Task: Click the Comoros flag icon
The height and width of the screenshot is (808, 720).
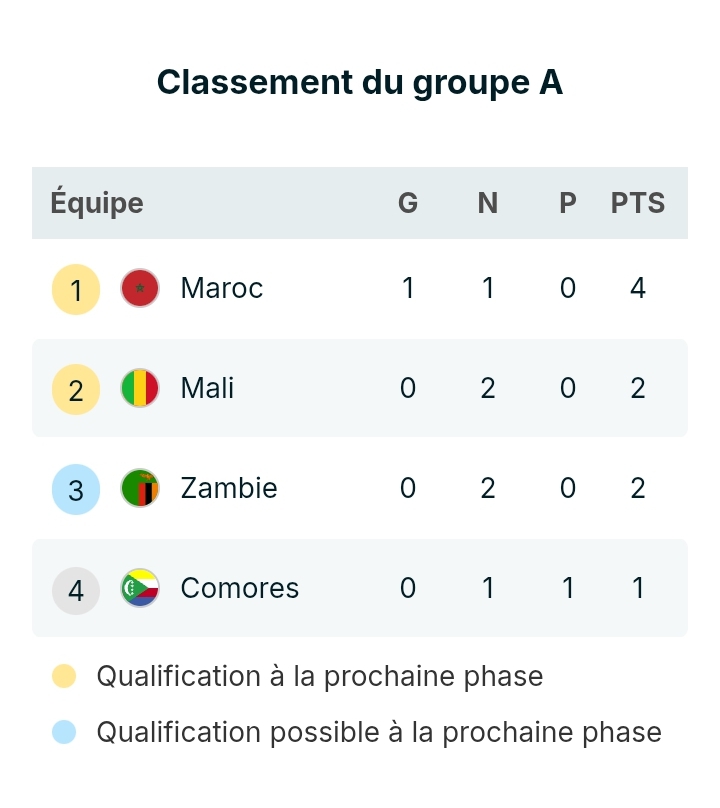Action: 140,588
